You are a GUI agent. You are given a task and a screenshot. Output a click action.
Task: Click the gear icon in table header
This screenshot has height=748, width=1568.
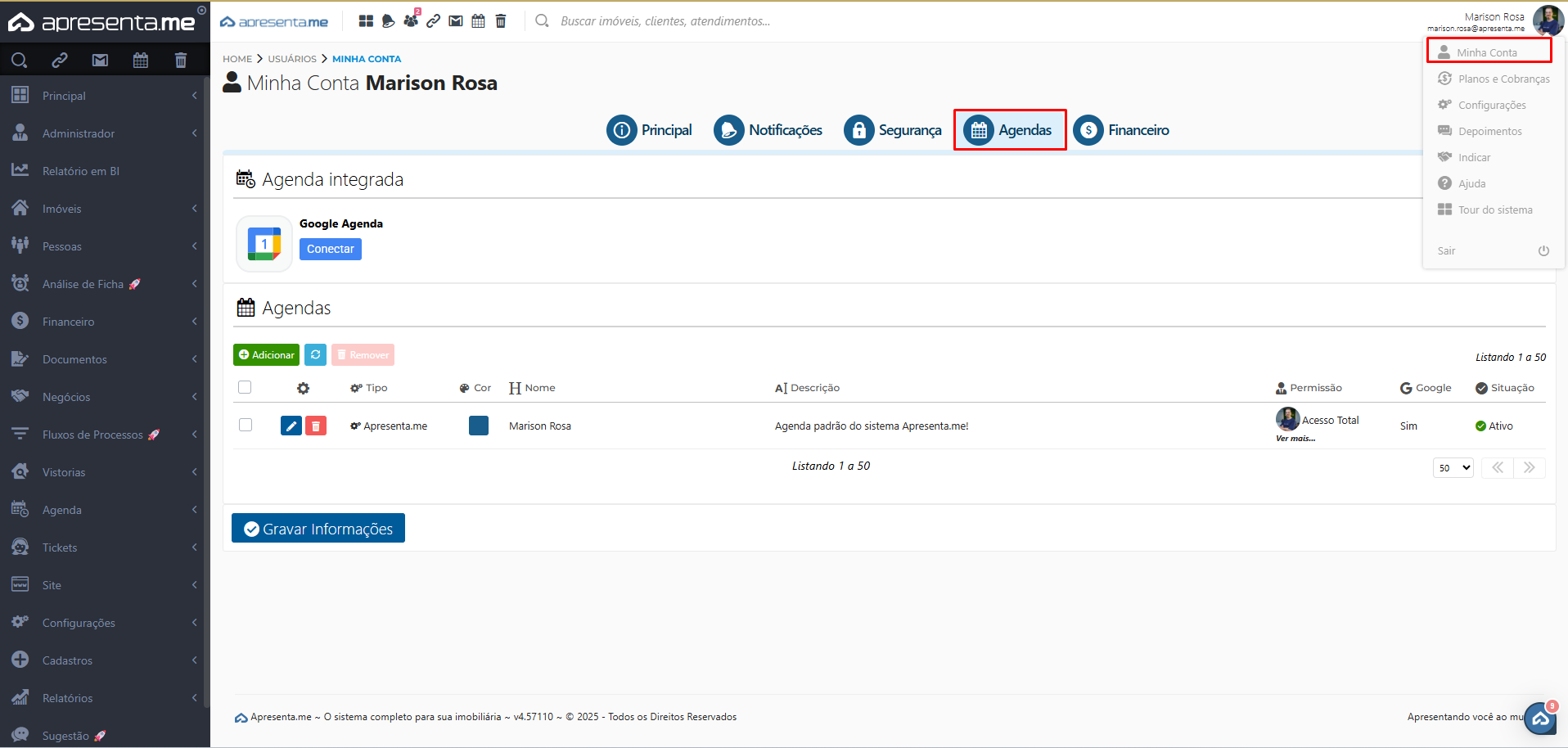tap(303, 388)
